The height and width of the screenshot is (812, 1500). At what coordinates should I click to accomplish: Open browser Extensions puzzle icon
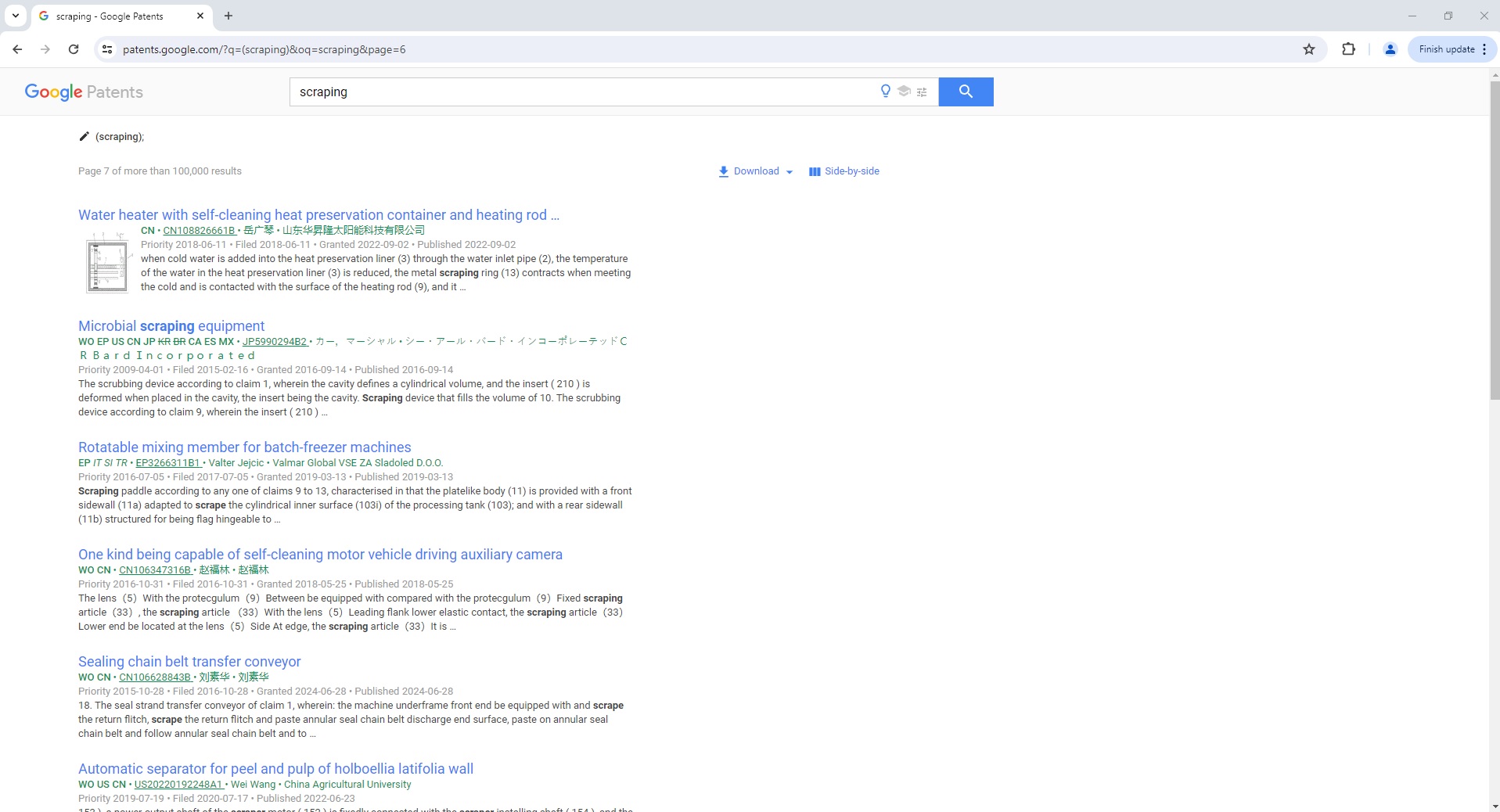point(1349,49)
